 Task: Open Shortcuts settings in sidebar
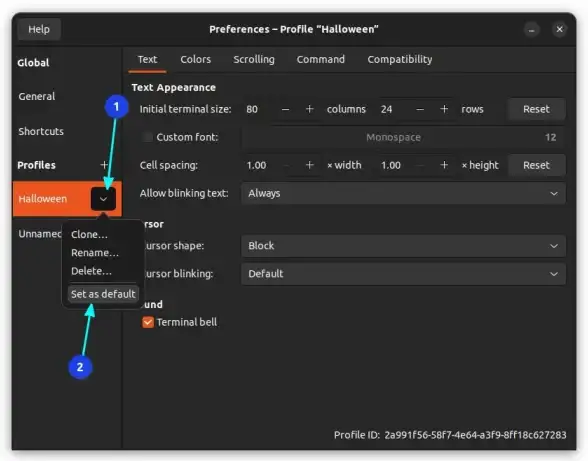(41, 131)
